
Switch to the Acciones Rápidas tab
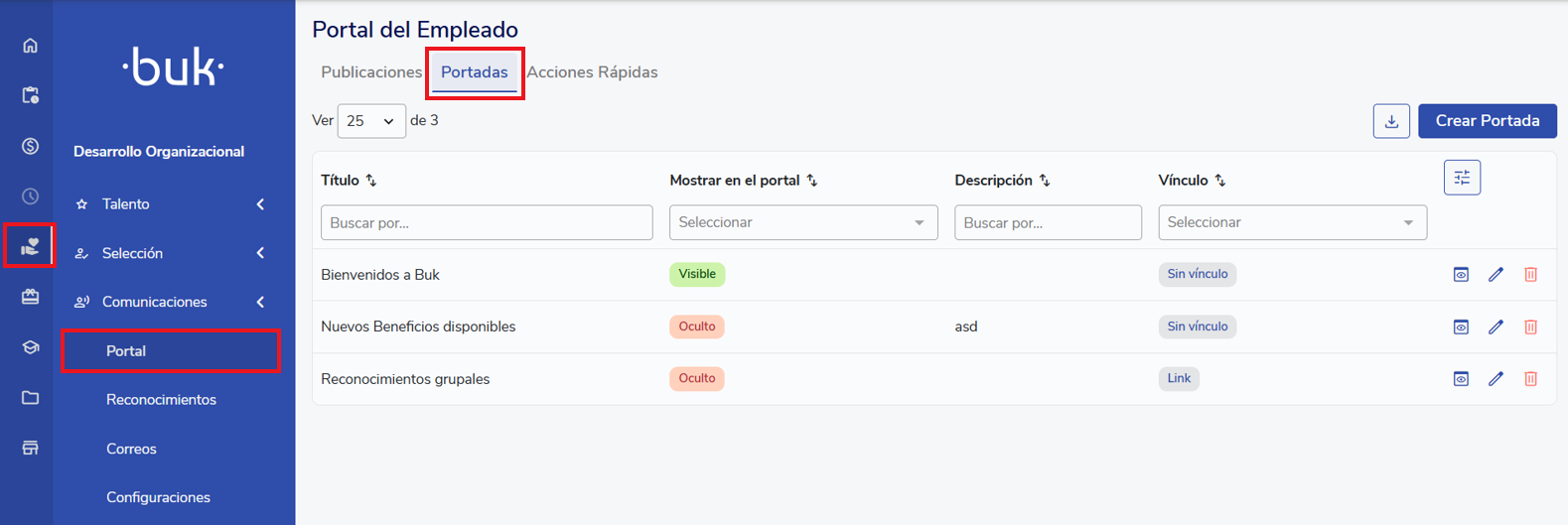(592, 72)
